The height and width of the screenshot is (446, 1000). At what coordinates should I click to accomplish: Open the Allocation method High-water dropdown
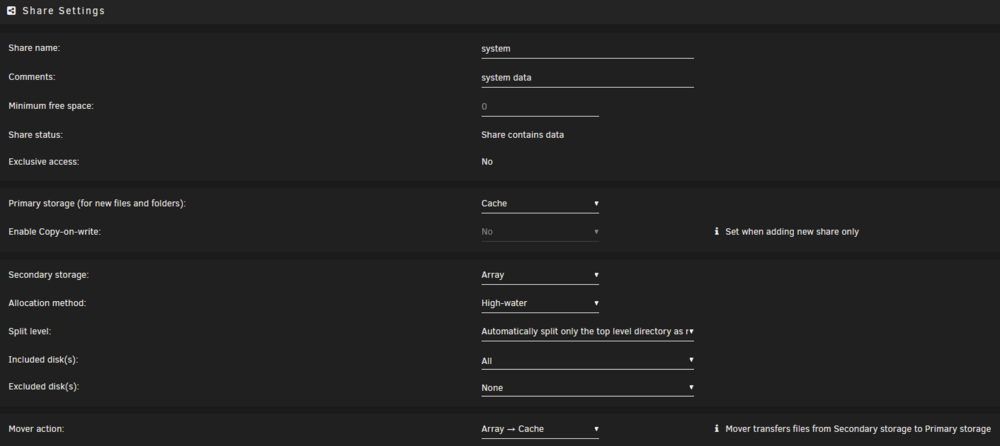[540, 303]
